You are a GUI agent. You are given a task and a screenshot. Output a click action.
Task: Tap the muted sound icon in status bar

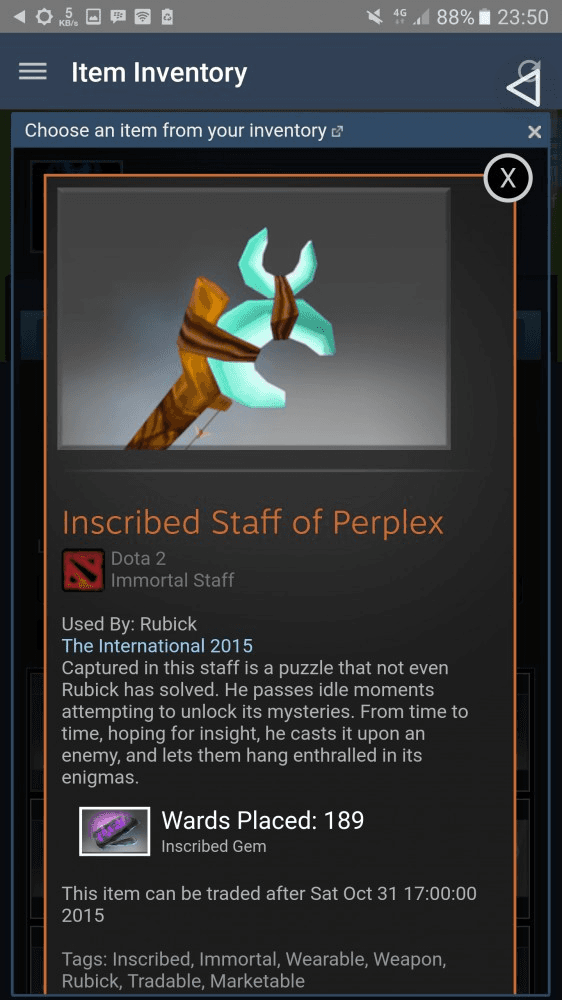click(x=375, y=17)
